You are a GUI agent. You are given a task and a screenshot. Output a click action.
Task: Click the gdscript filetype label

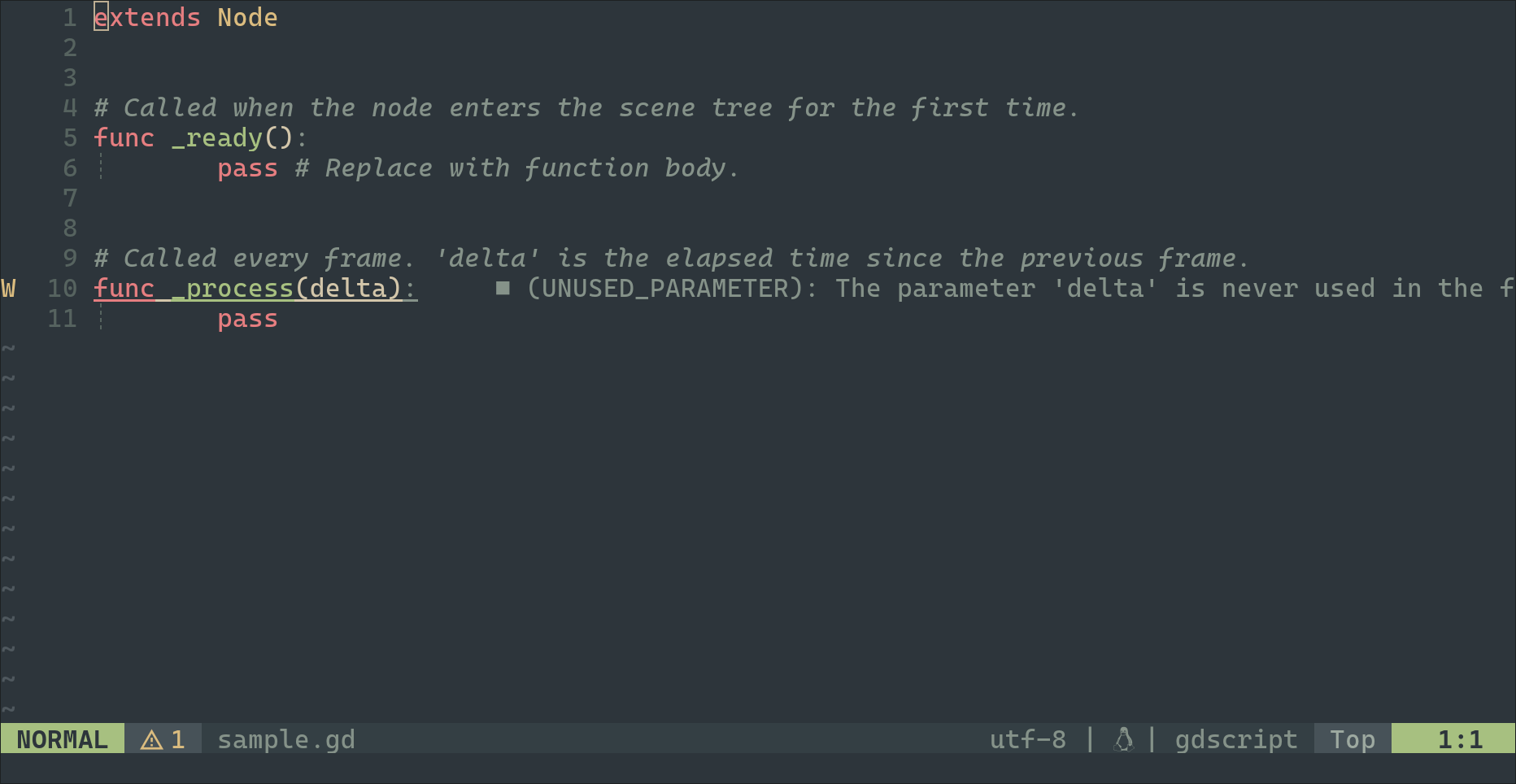click(x=1236, y=739)
